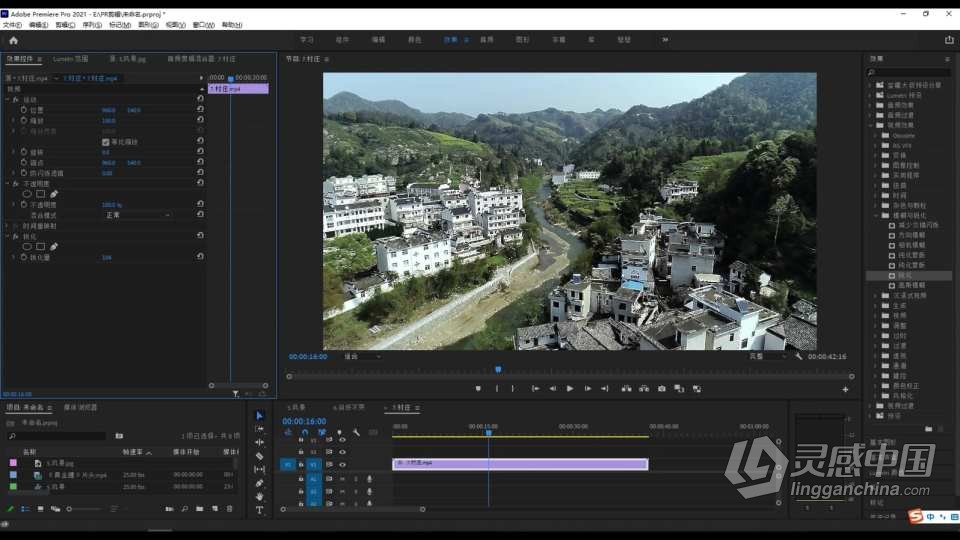
Task: Click the Delete trash icon in Project panel
Action: click(x=230, y=509)
